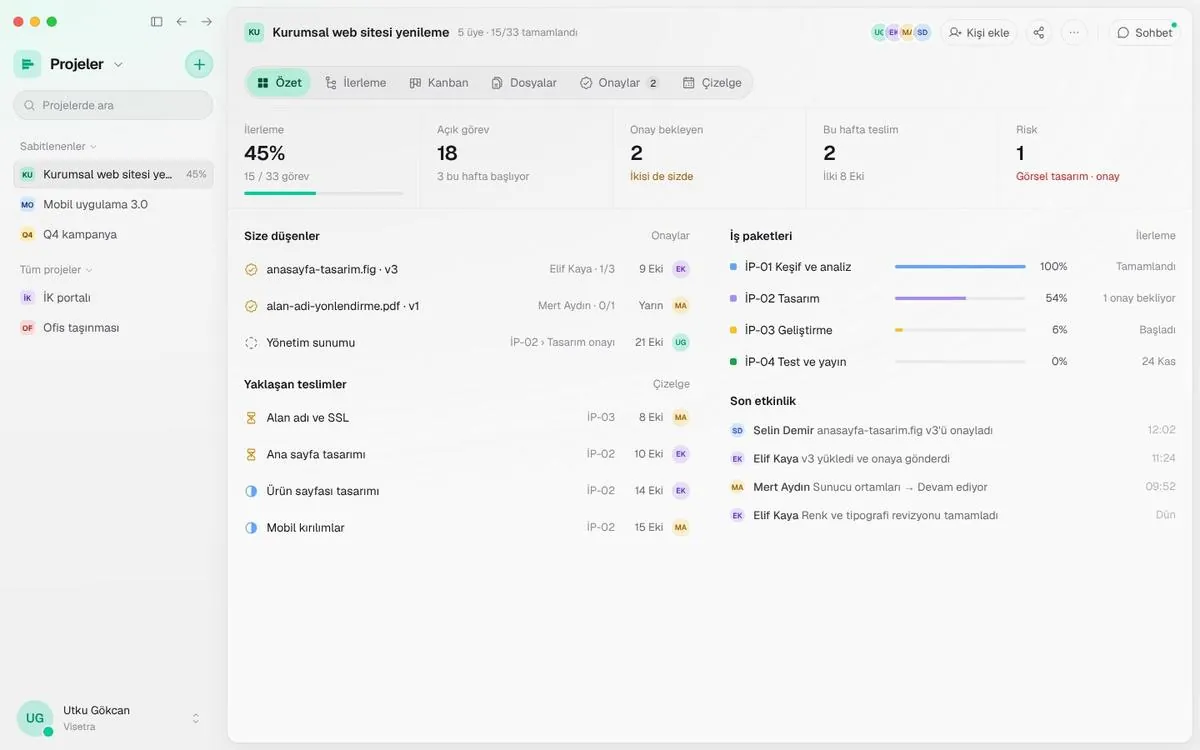Follow the İlerleme link beside İş paketleri

tap(1155, 236)
